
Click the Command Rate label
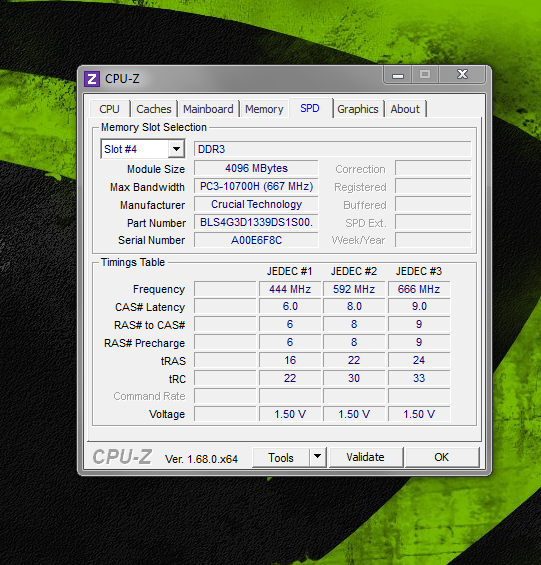[x=149, y=396]
